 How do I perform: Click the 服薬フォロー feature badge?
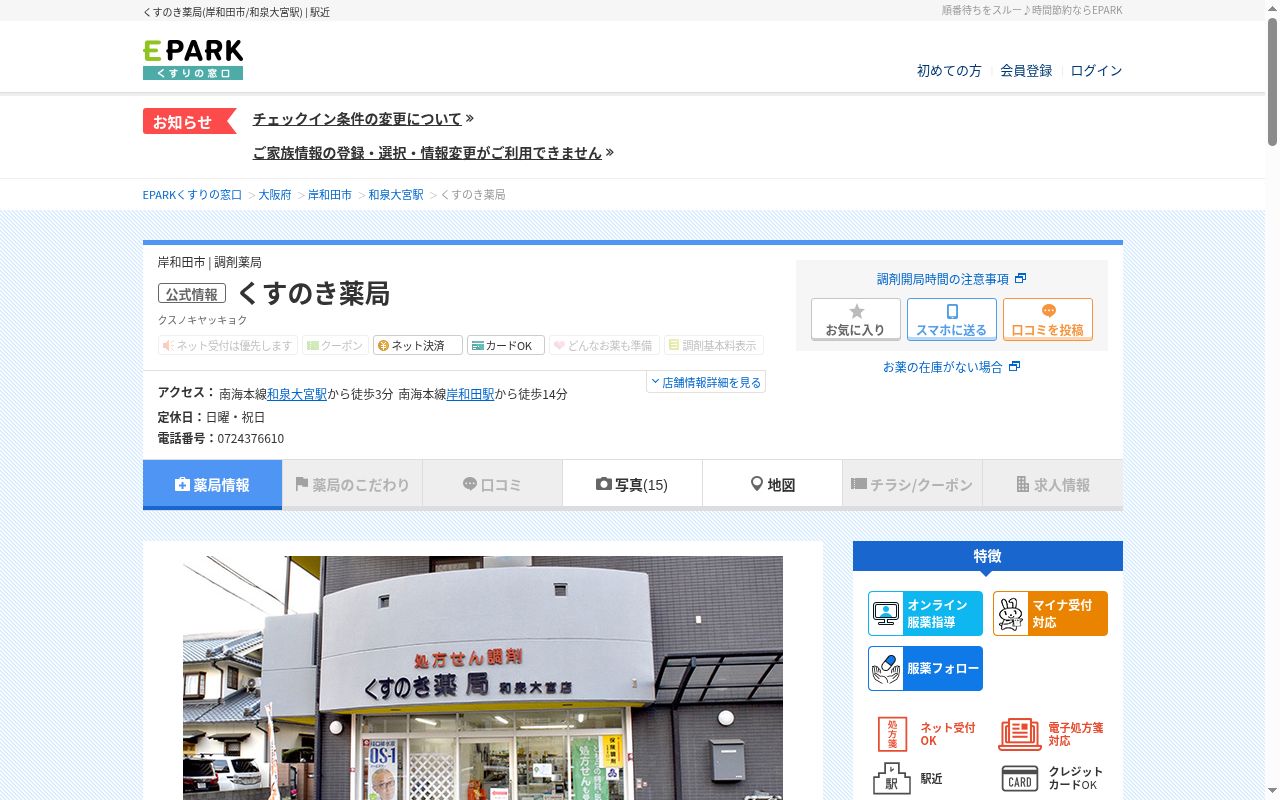pos(925,668)
